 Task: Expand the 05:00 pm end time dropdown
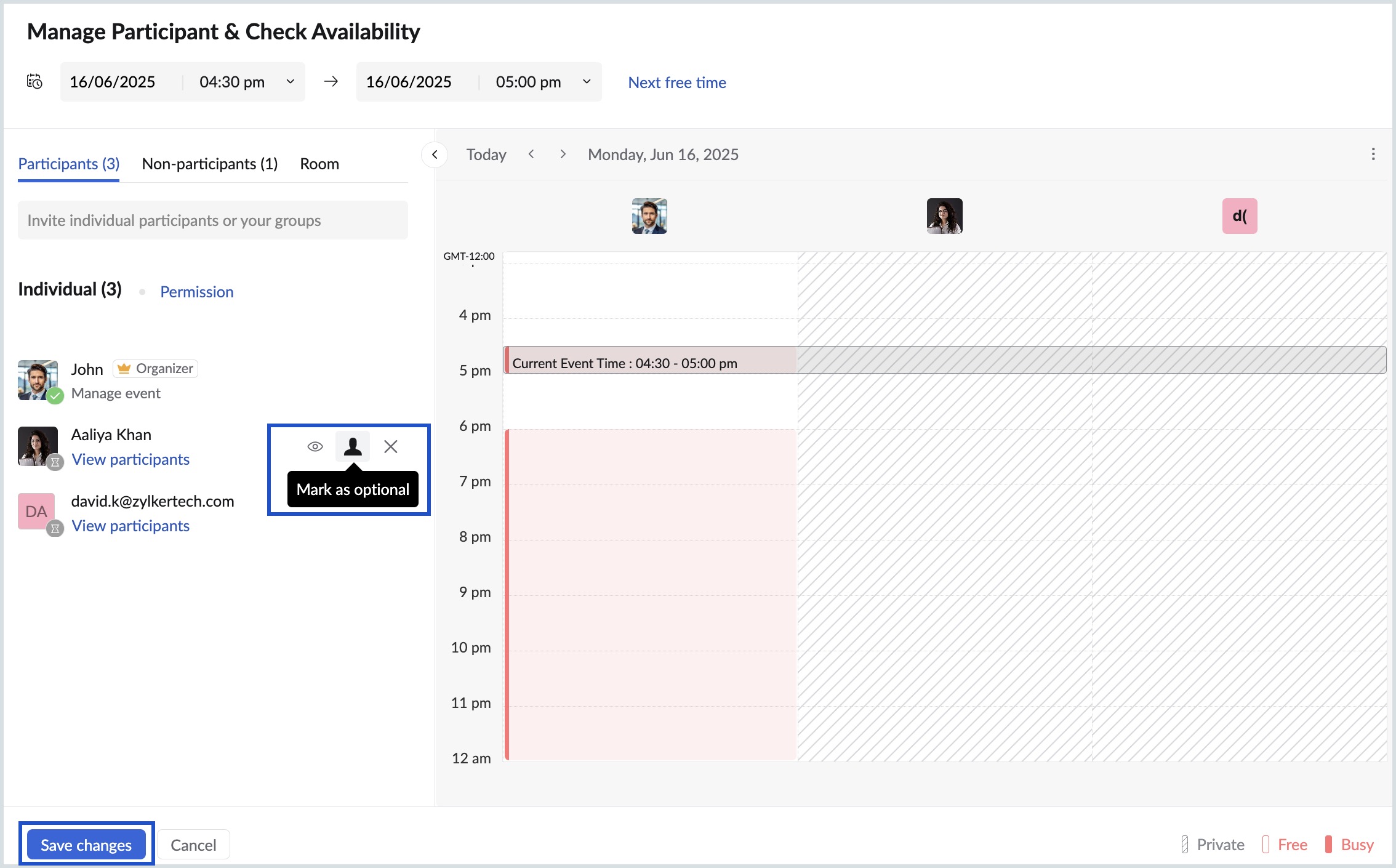pos(587,82)
